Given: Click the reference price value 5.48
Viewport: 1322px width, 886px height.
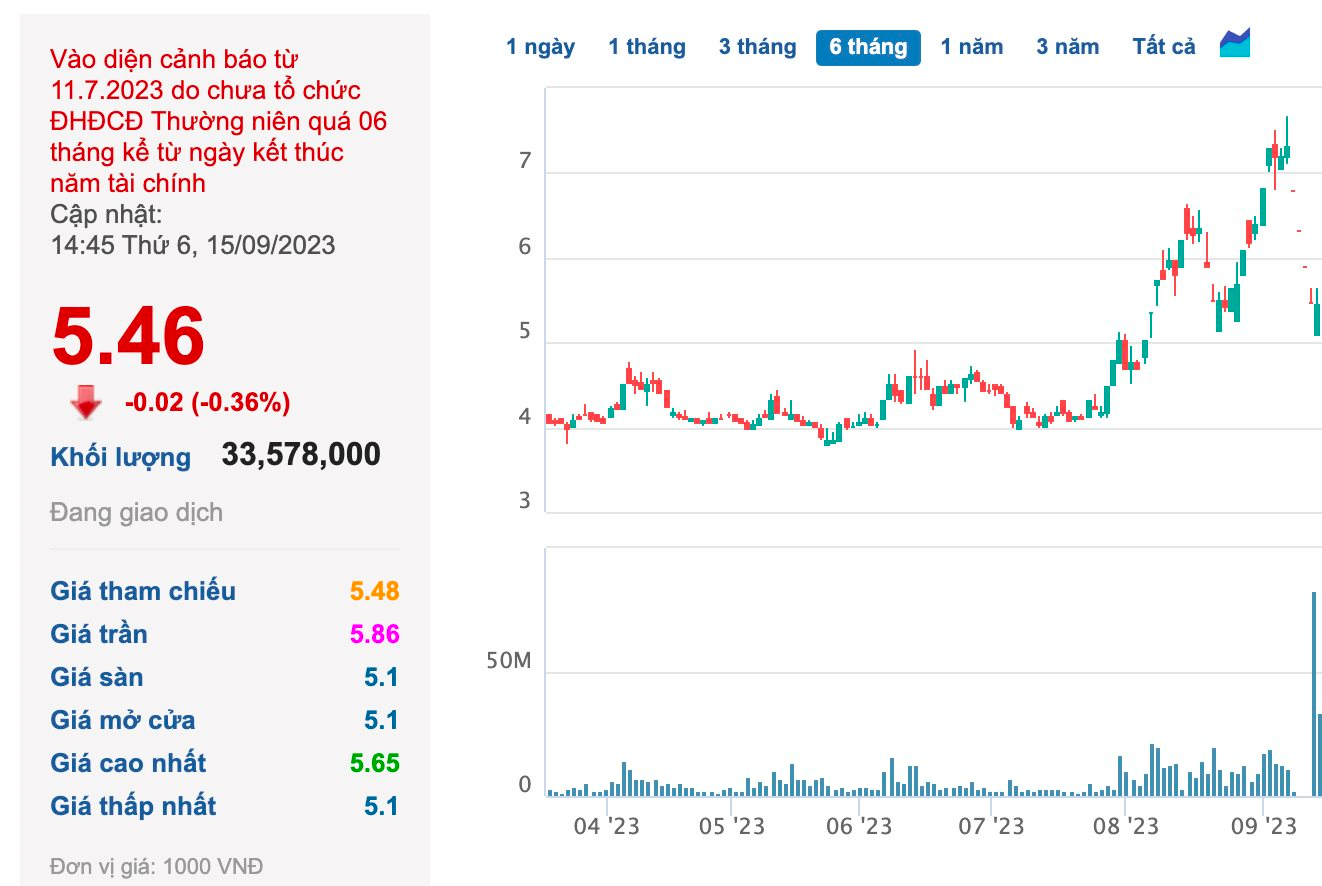Looking at the screenshot, I should pos(374,591).
